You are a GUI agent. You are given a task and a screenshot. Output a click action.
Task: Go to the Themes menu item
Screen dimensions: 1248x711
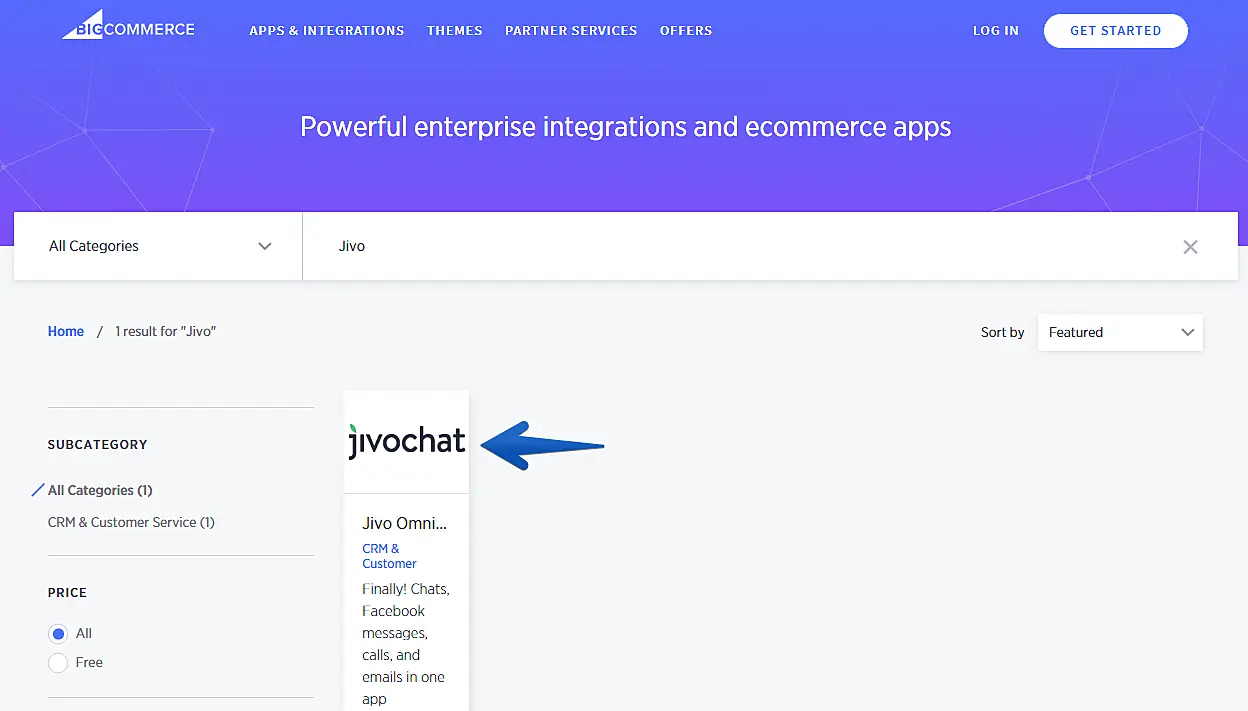point(454,31)
